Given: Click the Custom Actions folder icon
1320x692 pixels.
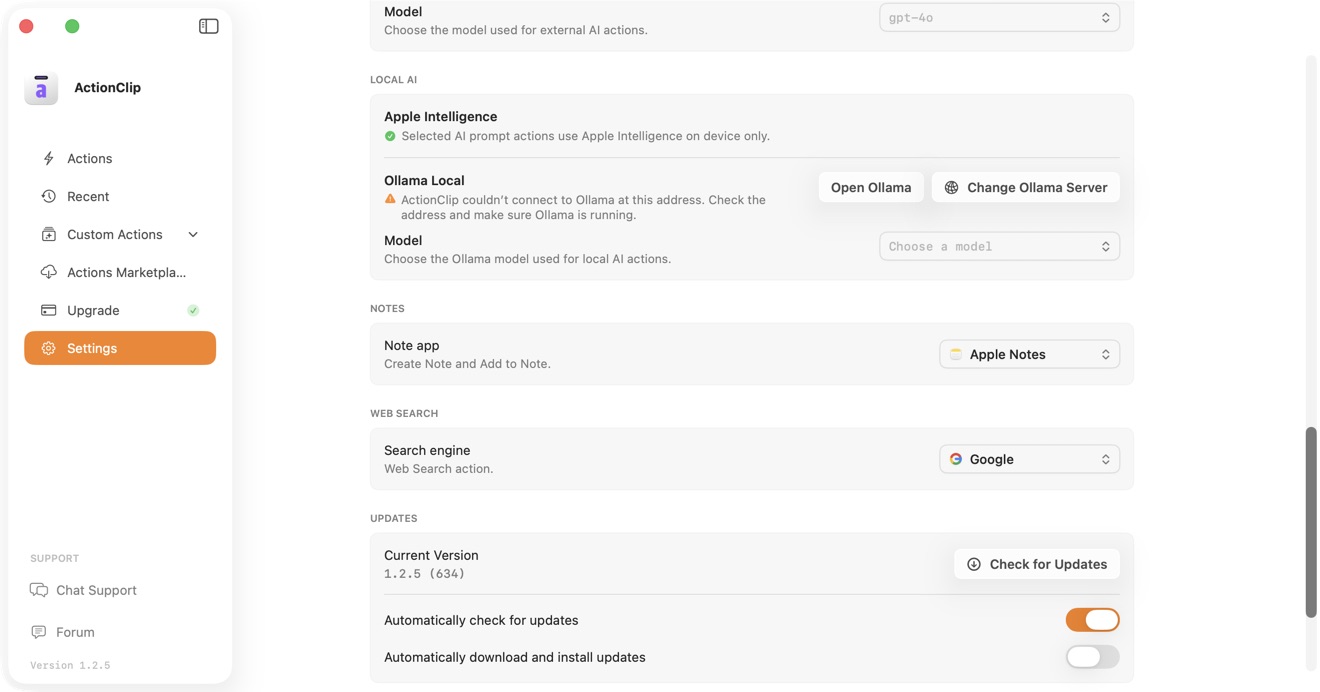Looking at the screenshot, I should 48,234.
